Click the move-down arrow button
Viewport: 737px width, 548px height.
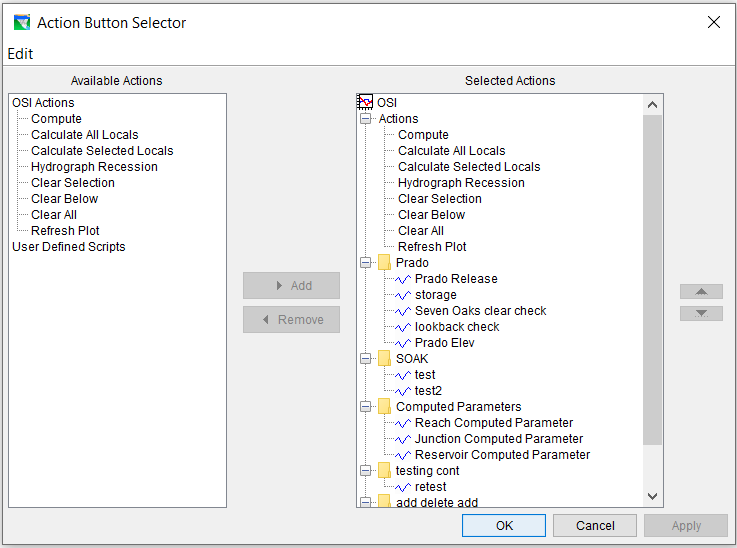pyautogui.click(x=701, y=313)
